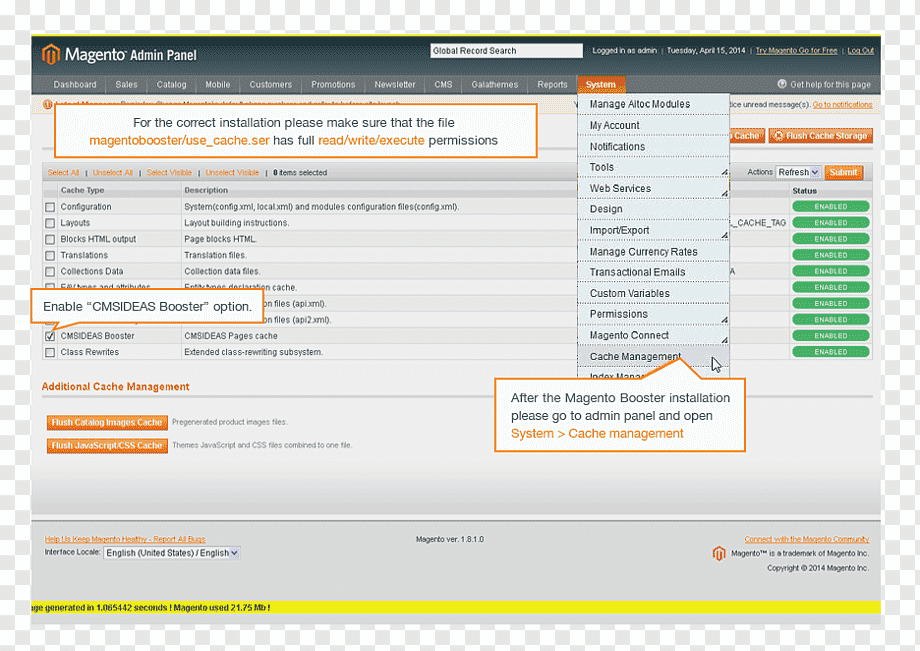
Task: Check the Class Rewrites checkbox
Action: point(50,352)
